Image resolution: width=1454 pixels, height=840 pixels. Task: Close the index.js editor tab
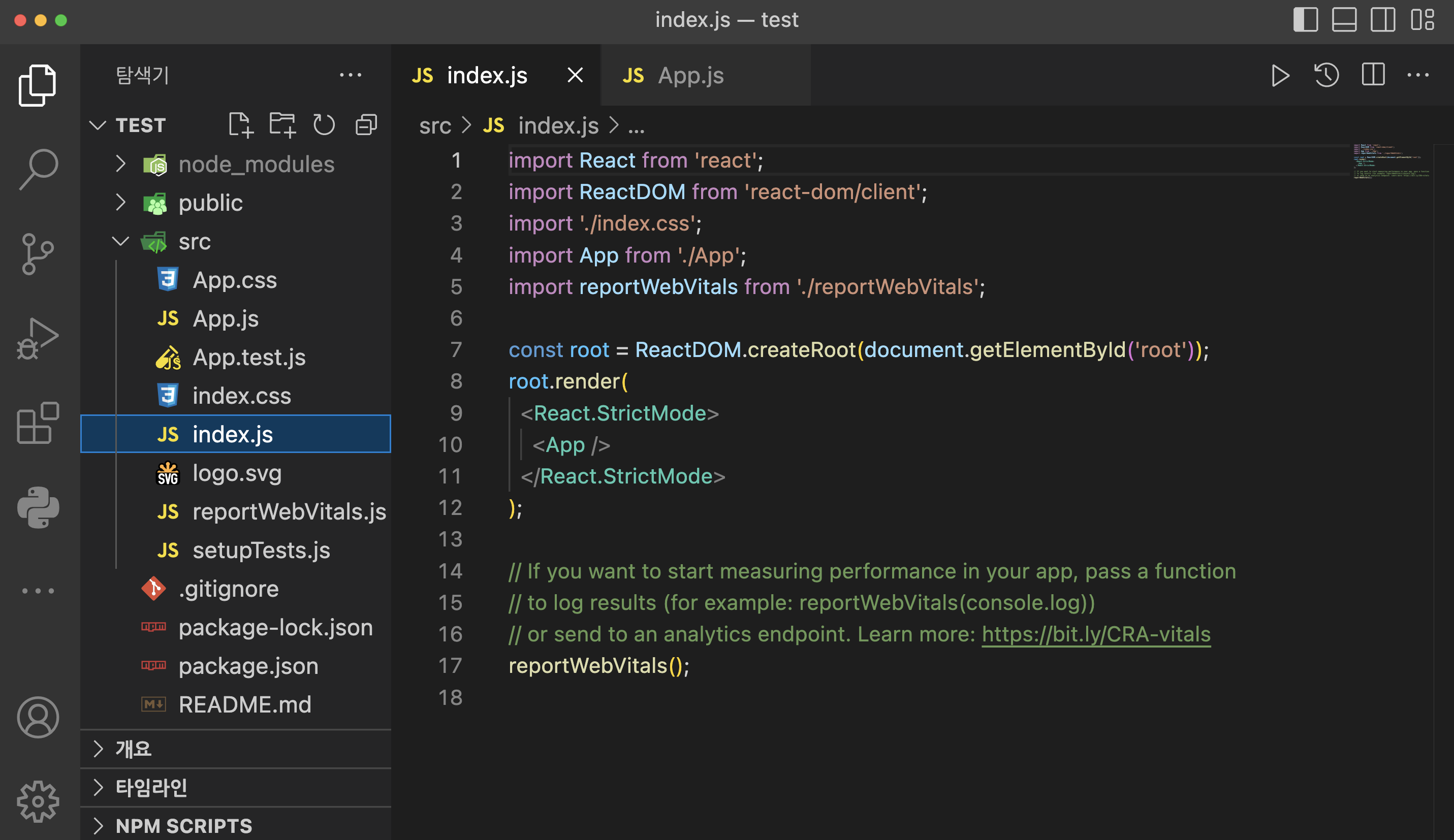click(575, 76)
